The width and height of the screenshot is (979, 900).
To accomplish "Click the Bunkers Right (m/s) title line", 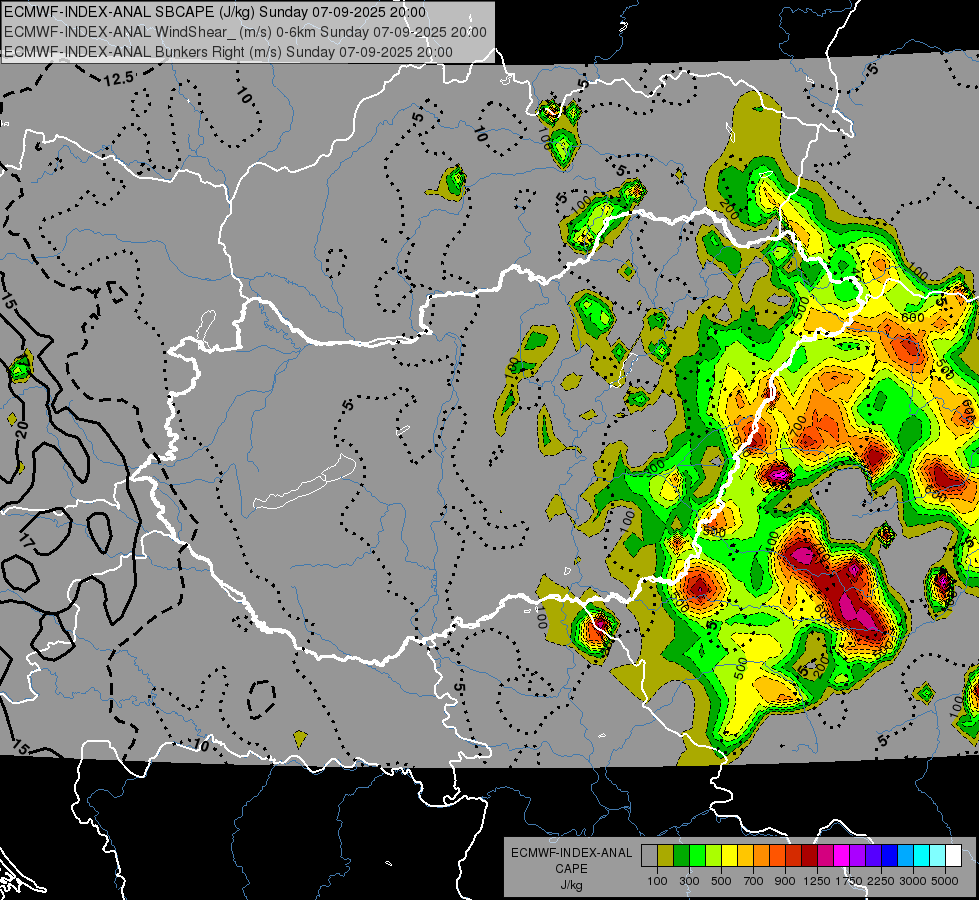I will point(228,52).
